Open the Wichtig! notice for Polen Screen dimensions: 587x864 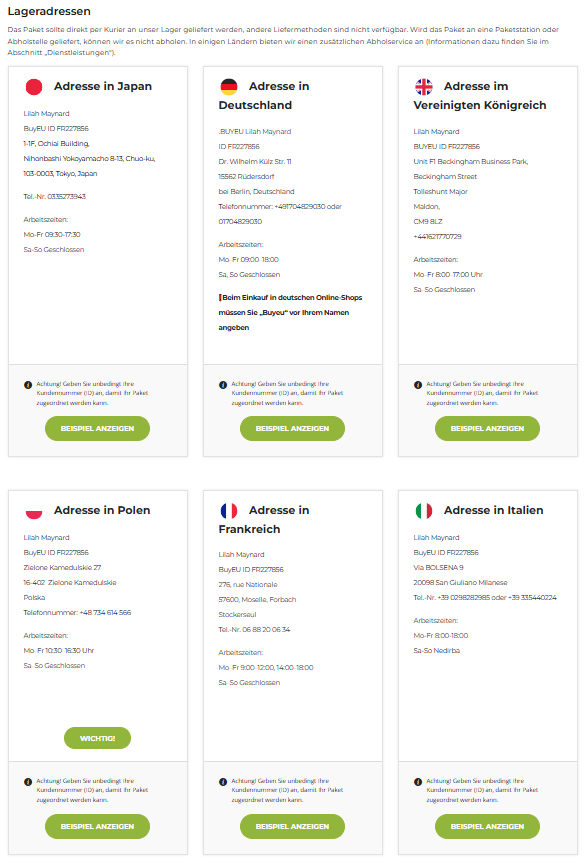(98, 738)
